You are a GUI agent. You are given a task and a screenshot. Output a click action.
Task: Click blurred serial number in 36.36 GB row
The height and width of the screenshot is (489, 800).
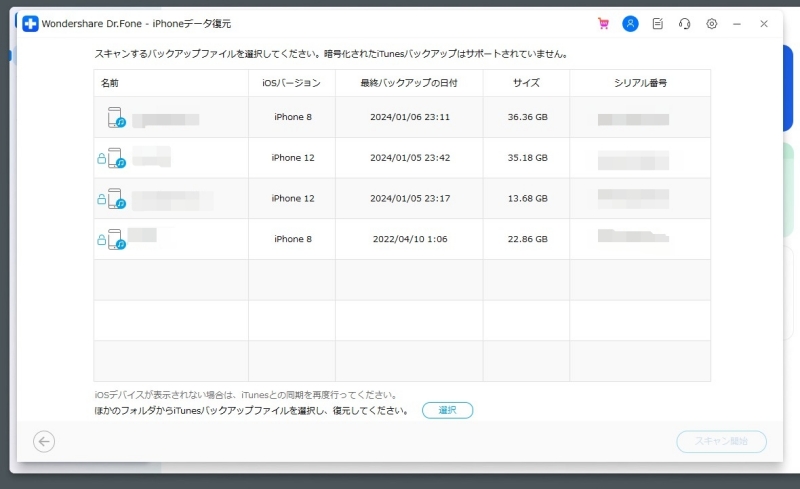click(633, 119)
